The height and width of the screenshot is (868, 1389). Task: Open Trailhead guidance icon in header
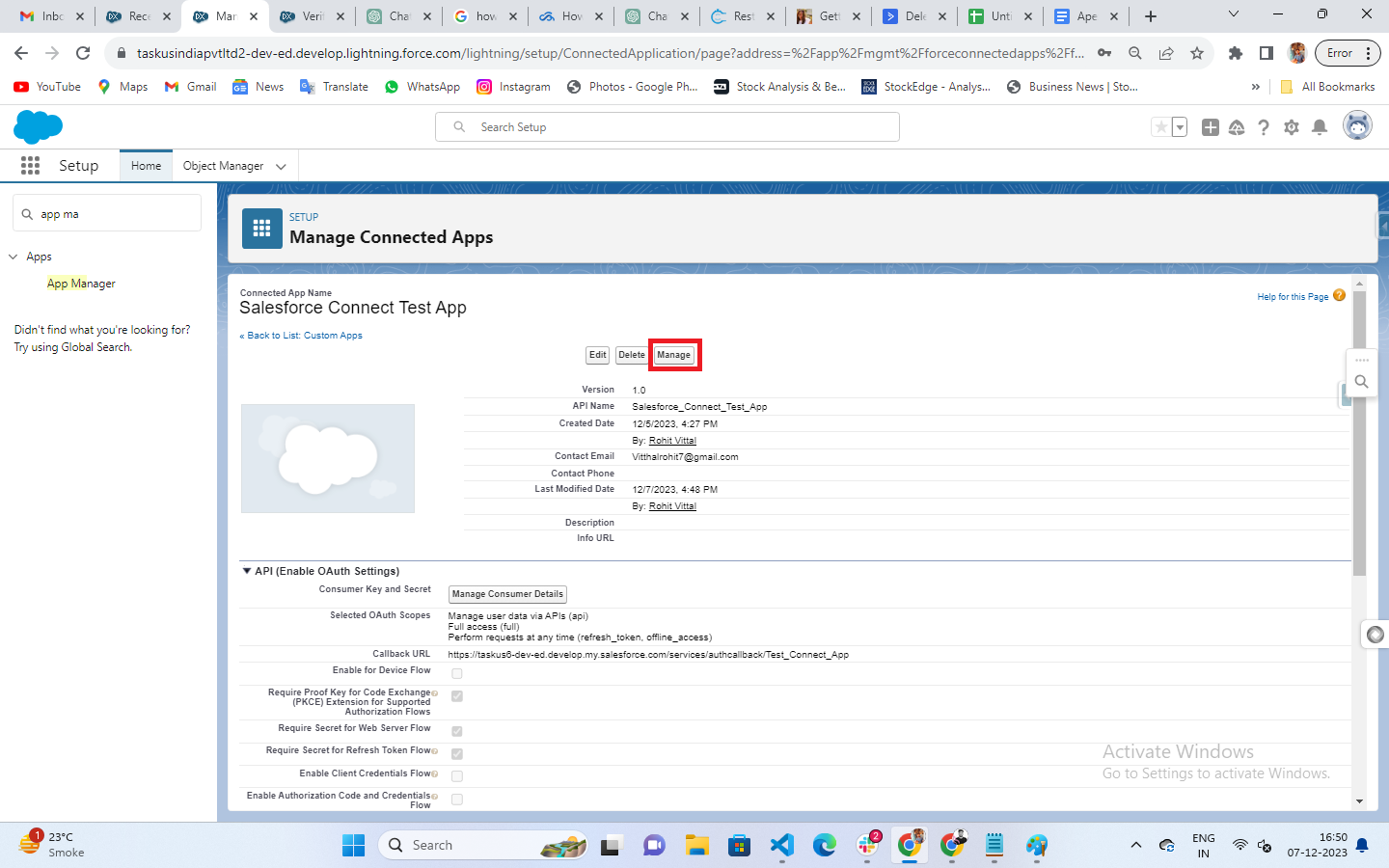click(1237, 127)
